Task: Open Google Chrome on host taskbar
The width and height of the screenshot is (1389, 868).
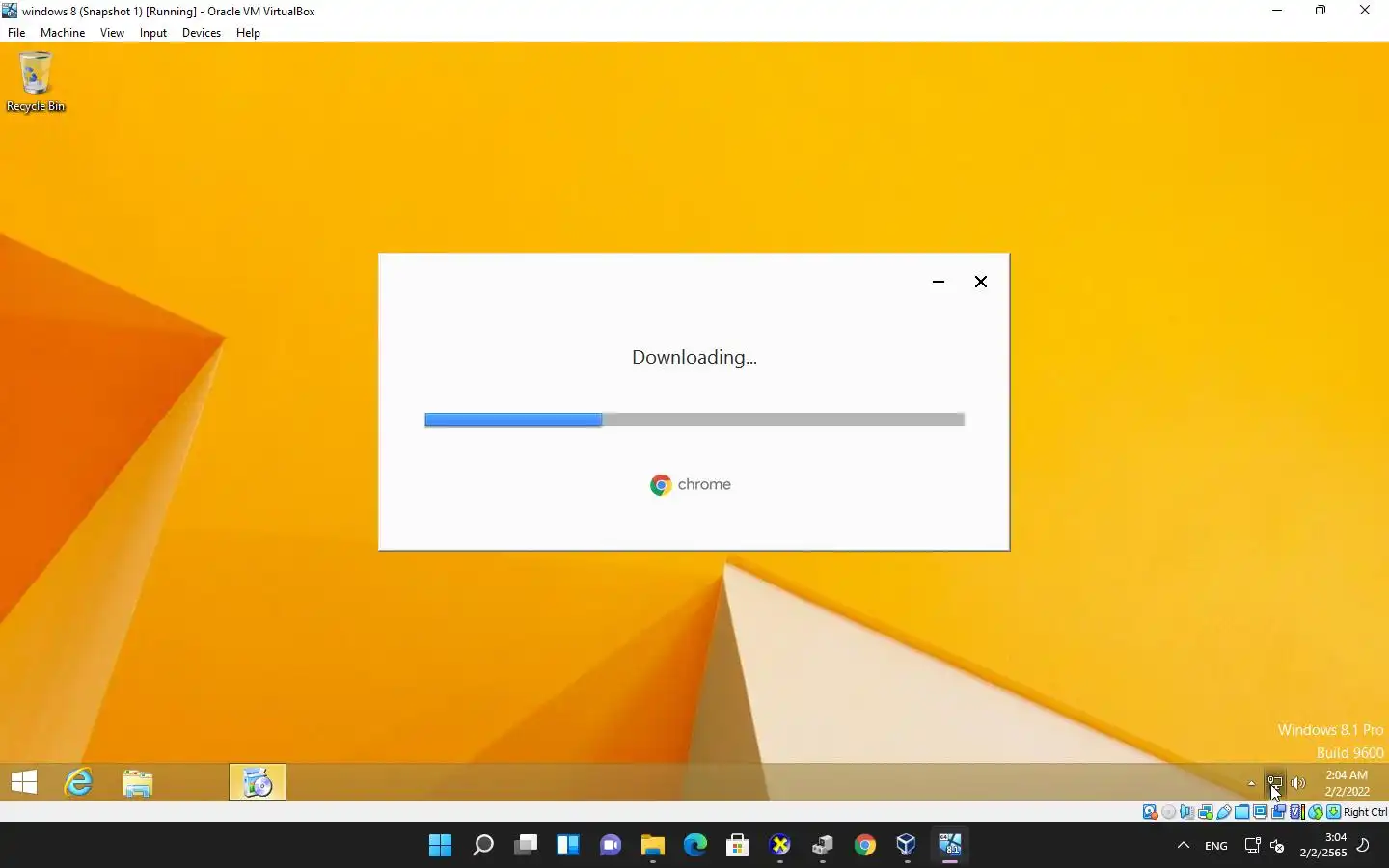Action: tap(864, 846)
